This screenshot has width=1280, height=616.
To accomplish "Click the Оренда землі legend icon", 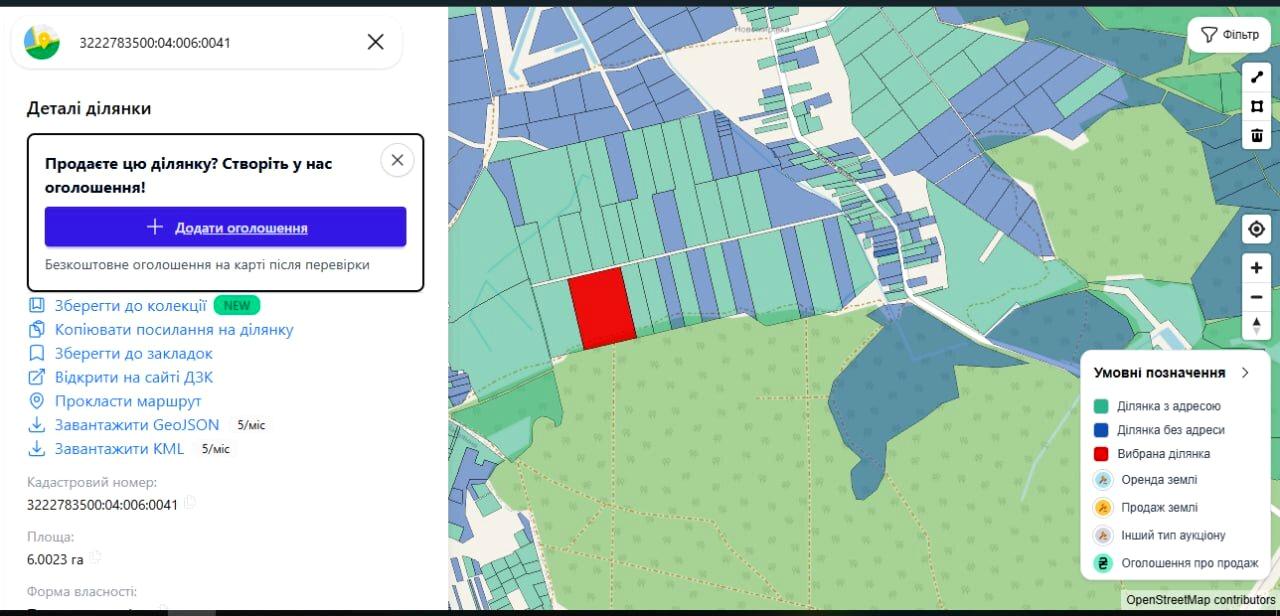I will [1103, 480].
